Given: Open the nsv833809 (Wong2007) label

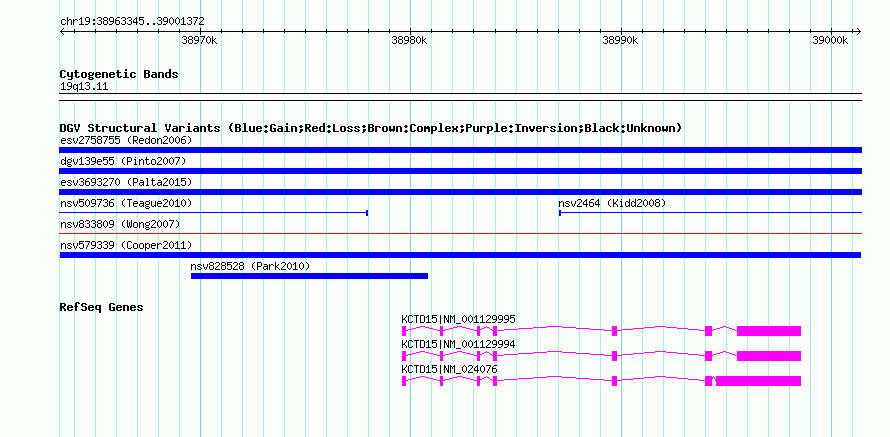Looking at the screenshot, I should (120, 224).
